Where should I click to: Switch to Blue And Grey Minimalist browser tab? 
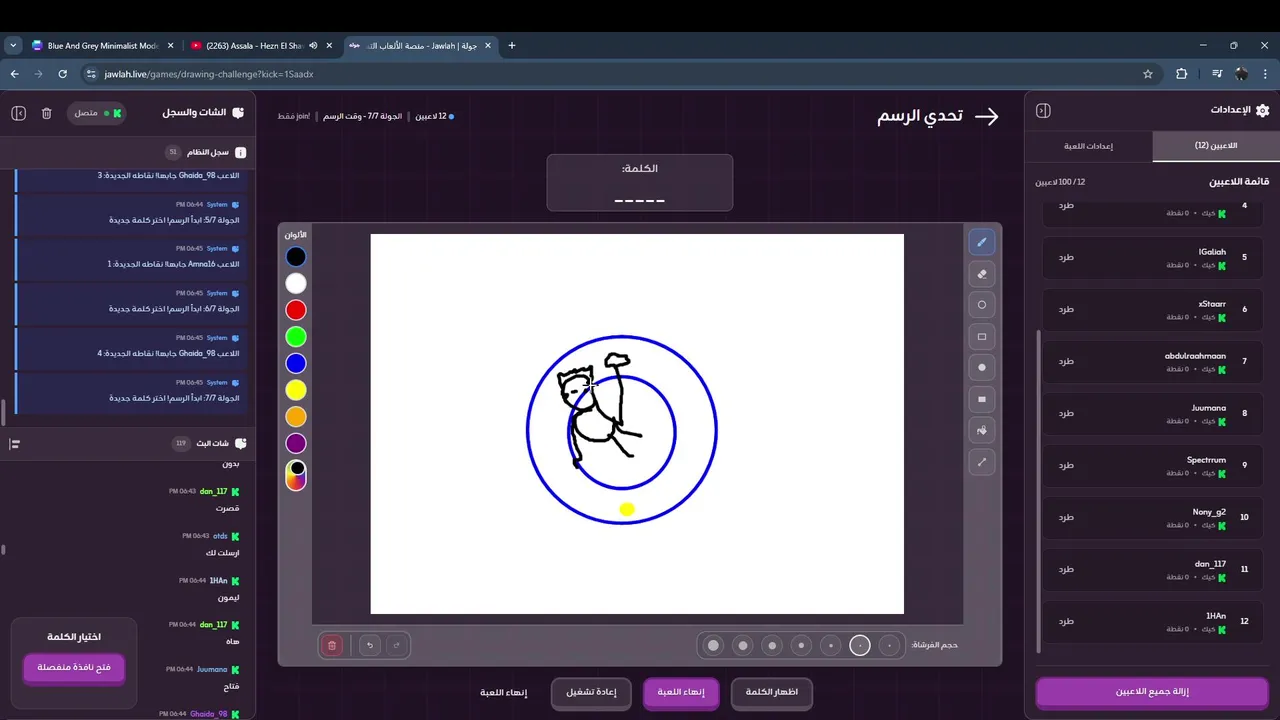point(102,45)
